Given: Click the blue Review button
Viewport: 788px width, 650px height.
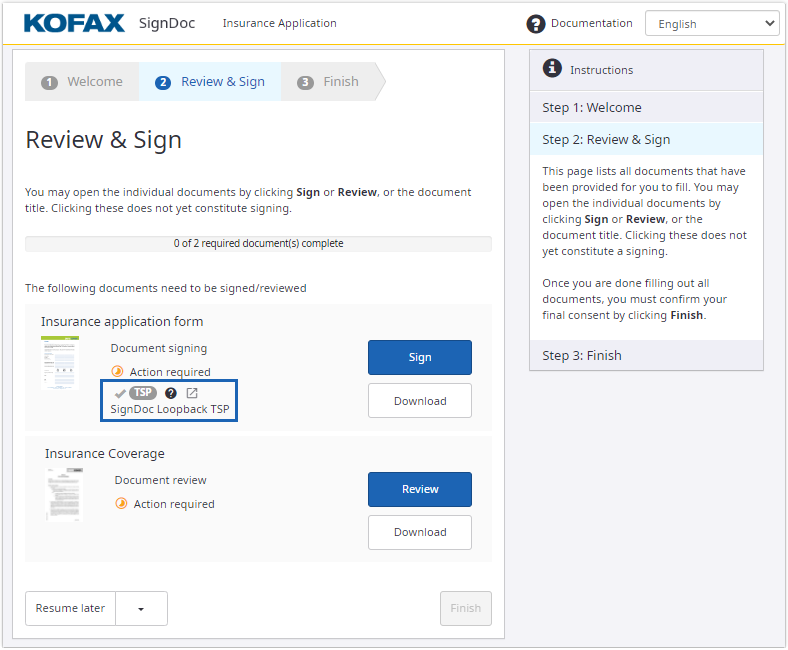Looking at the screenshot, I should tap(419, 489).
